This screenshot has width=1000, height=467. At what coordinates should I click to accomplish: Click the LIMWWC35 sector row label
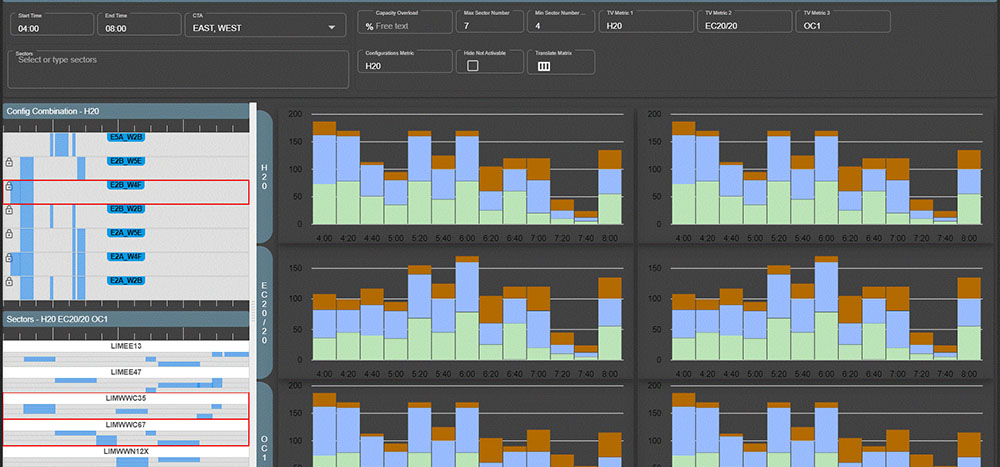point(126,397)
